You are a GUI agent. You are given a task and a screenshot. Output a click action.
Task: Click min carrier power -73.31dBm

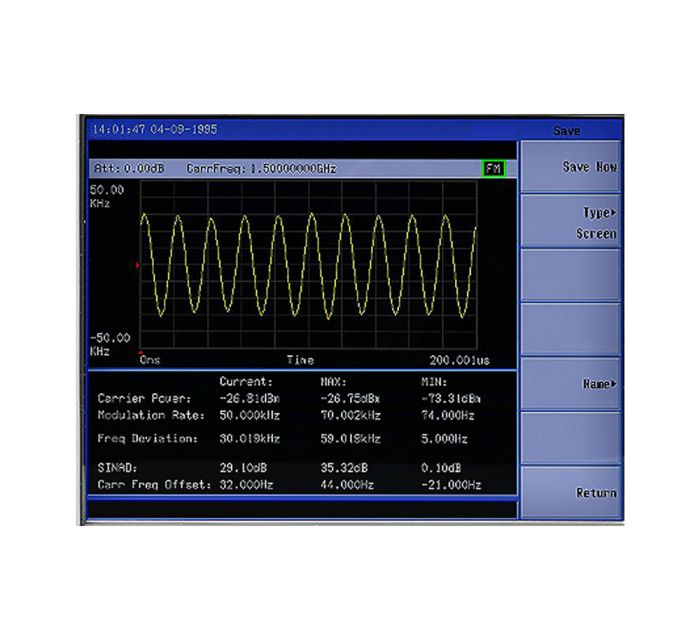(451, 398)
